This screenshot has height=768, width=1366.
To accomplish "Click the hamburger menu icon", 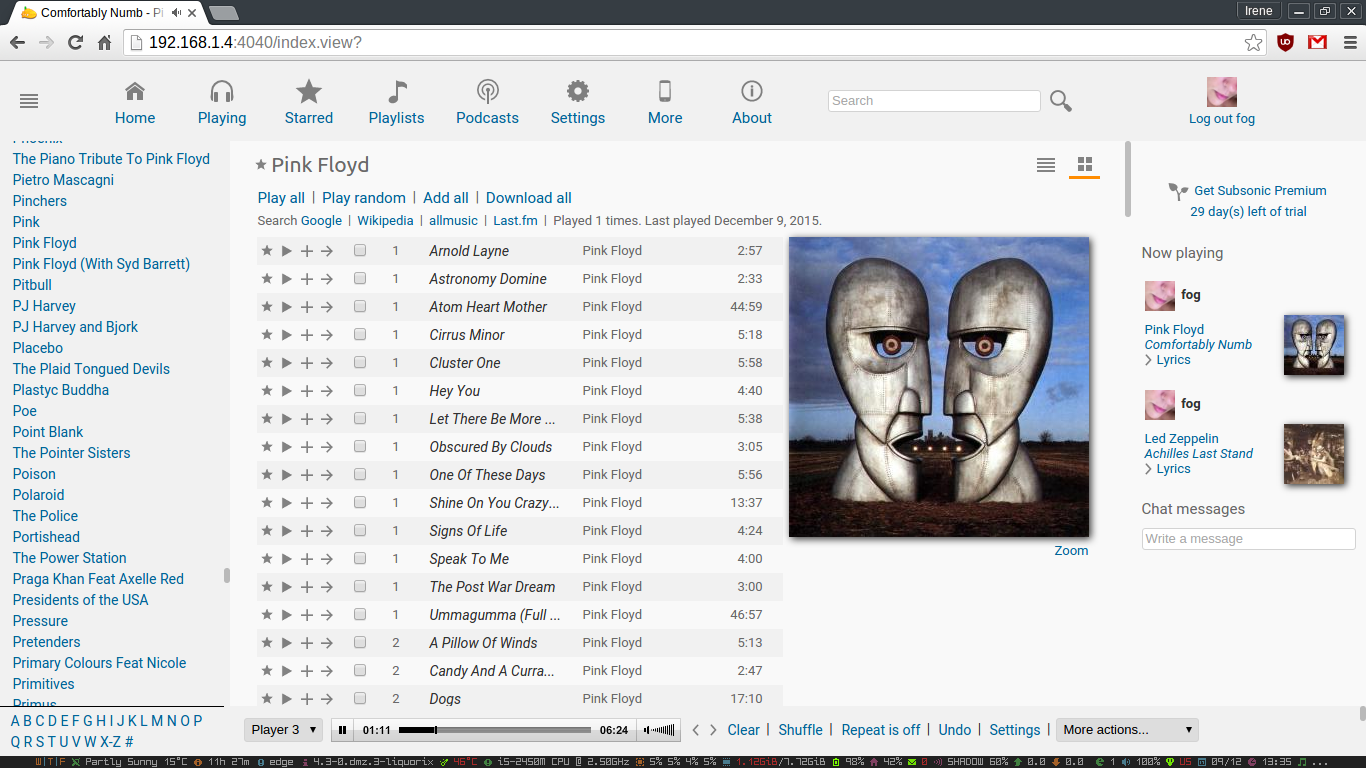I will click(x=29, y=101).
